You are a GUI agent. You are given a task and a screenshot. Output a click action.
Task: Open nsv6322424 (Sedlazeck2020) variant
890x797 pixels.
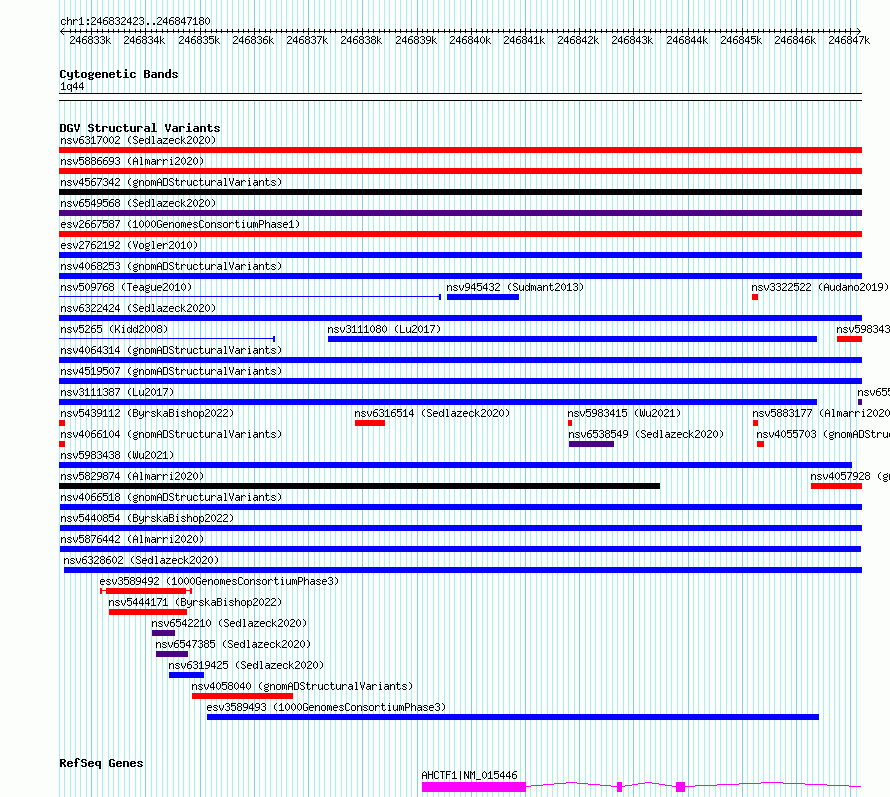[138, 308]
